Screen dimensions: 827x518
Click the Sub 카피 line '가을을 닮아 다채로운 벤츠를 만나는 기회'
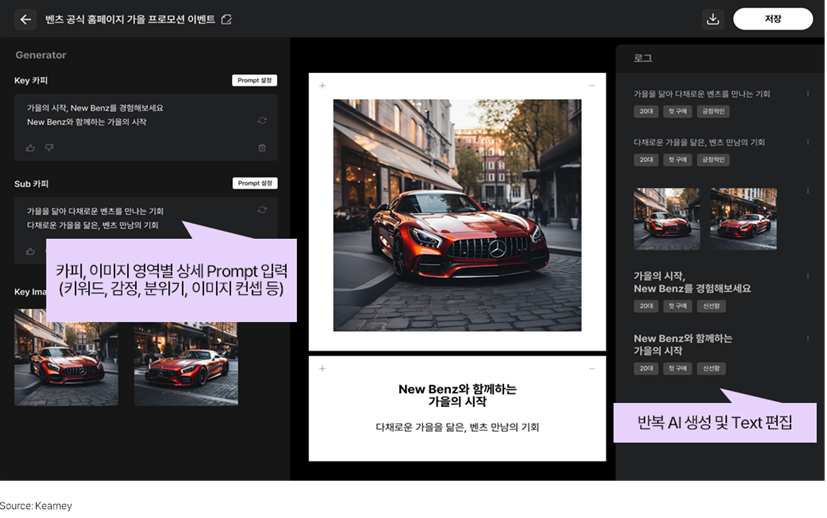95,211
